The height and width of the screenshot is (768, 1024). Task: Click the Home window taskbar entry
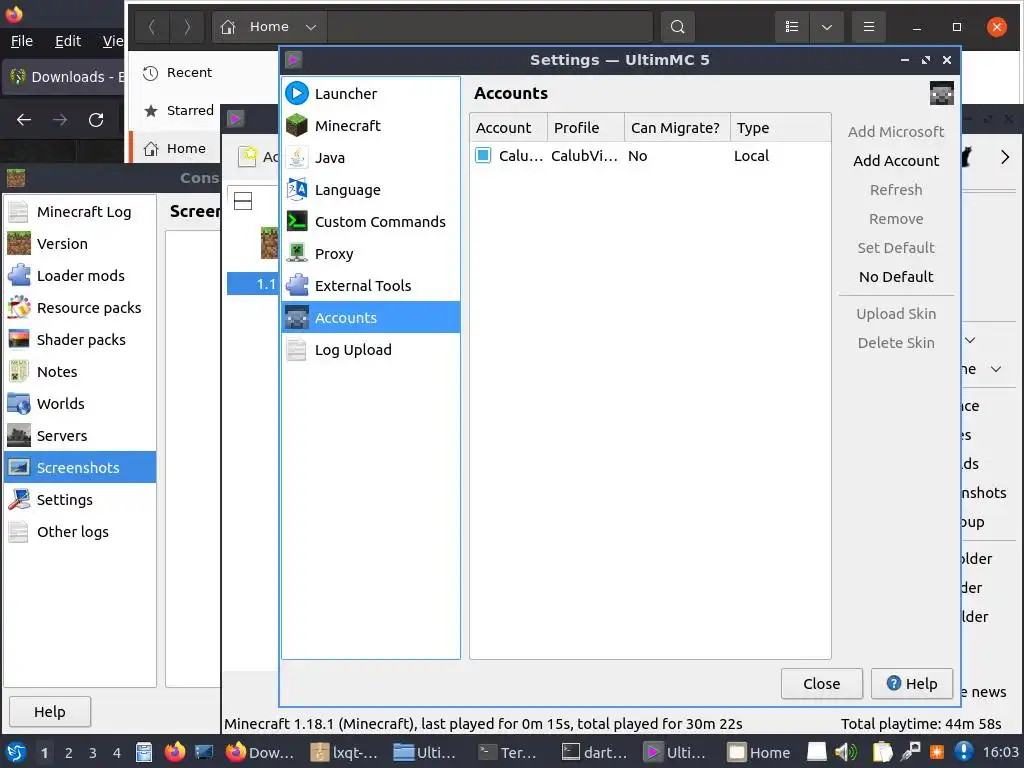[x=758, y=753]
